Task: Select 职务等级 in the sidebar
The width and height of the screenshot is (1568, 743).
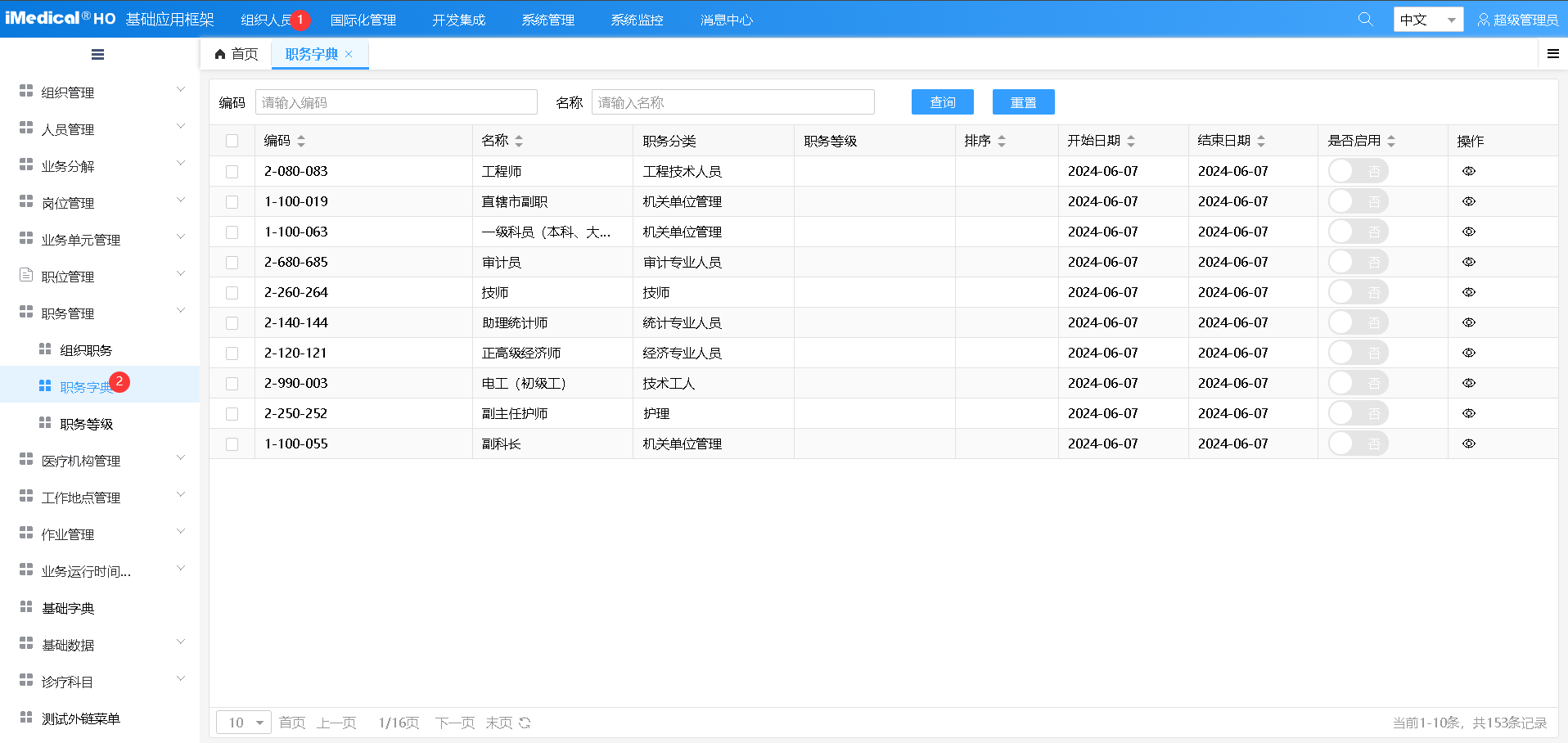Action: (87, 424)
